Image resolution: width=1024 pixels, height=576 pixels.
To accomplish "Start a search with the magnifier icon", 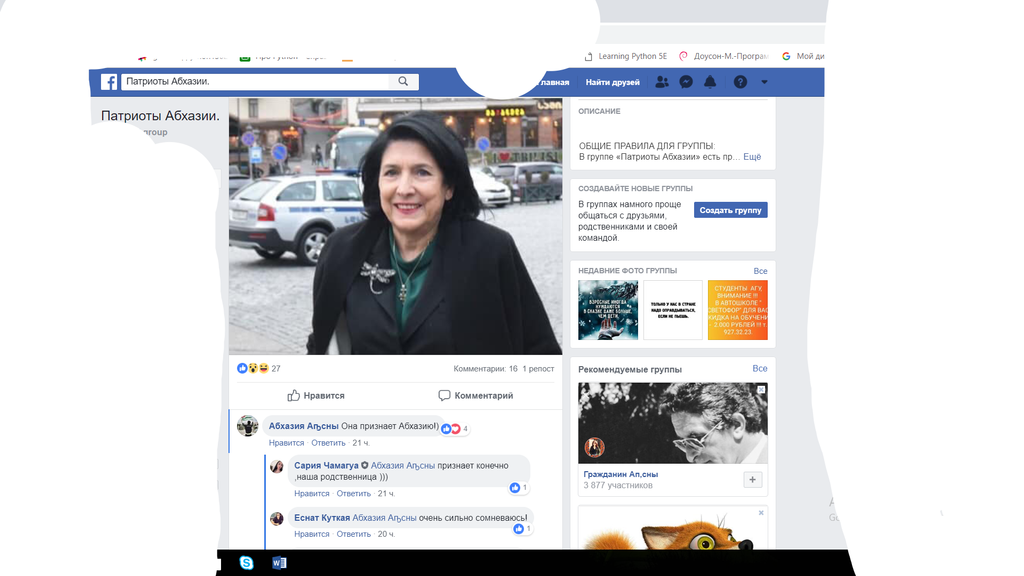I will pos(403,81).
